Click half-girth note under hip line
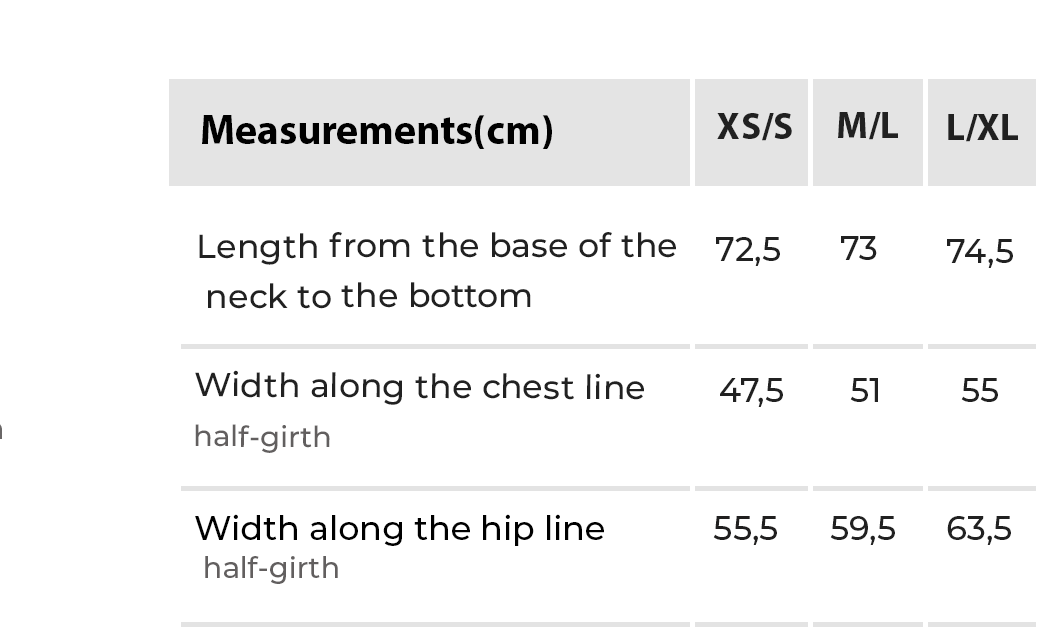 pyautogui.click(x=271, y=568)
